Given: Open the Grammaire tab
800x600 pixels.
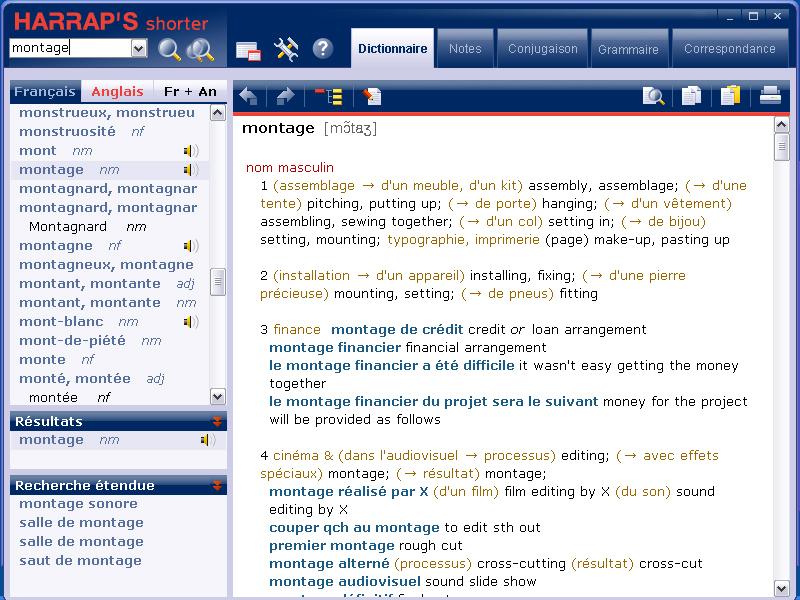Looking at the screenshot, I should coord(628,49).
